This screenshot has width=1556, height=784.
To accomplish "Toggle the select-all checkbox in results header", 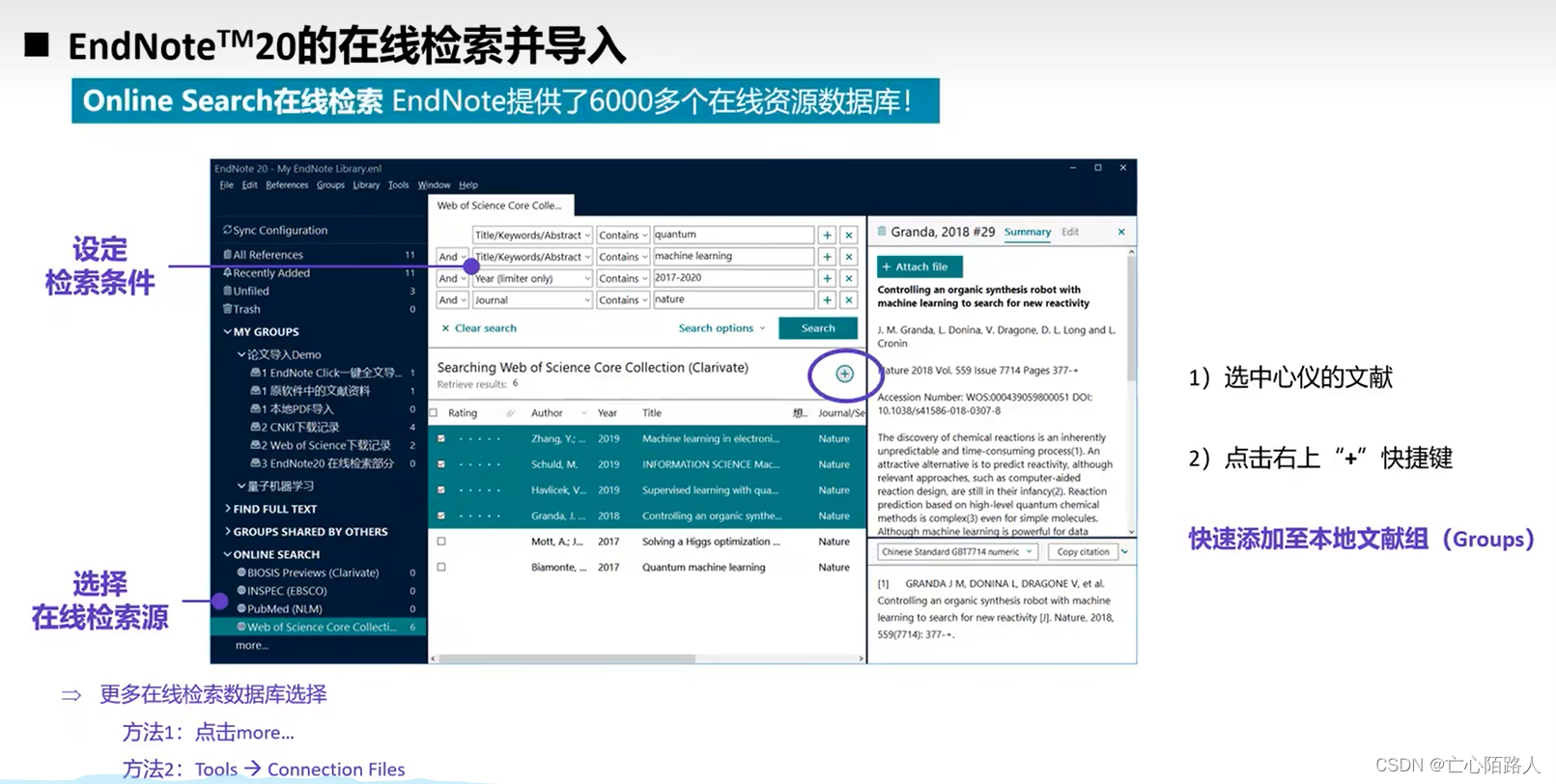I will point(434,413).
